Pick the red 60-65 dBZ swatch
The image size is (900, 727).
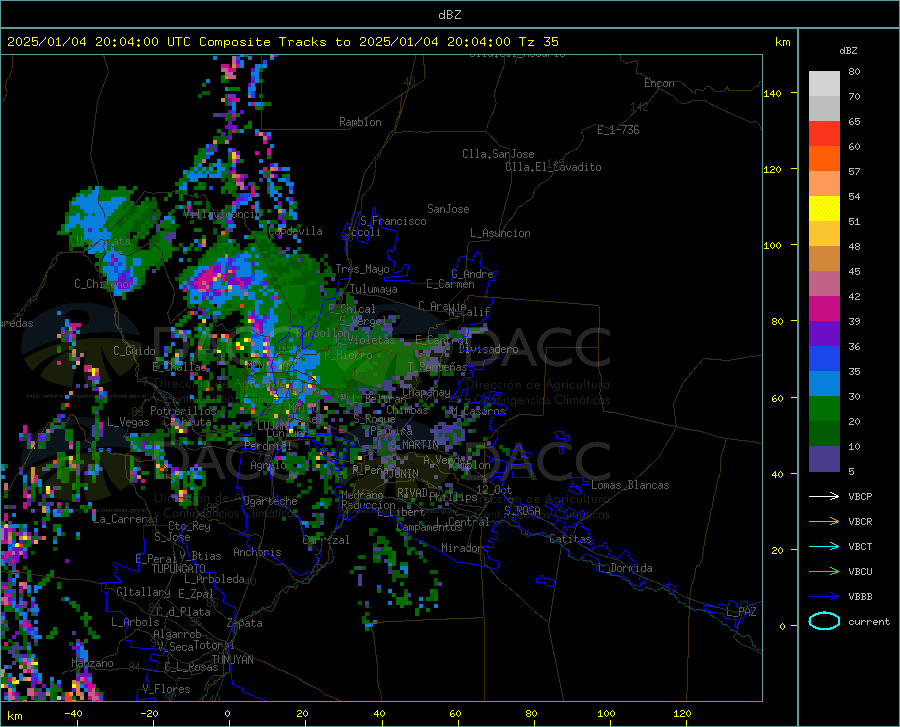tap(824, 134)
